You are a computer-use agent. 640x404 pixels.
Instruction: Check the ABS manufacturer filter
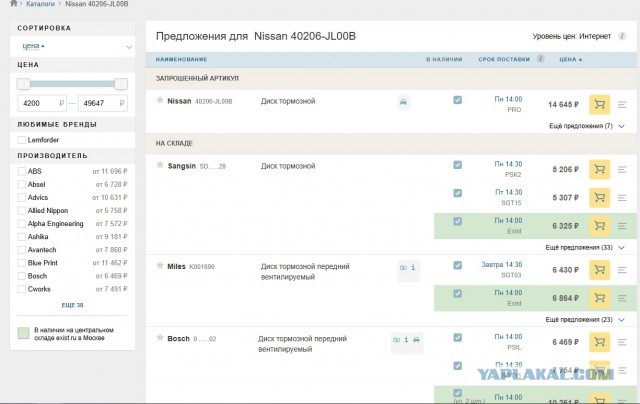click(x=22, y=171)
